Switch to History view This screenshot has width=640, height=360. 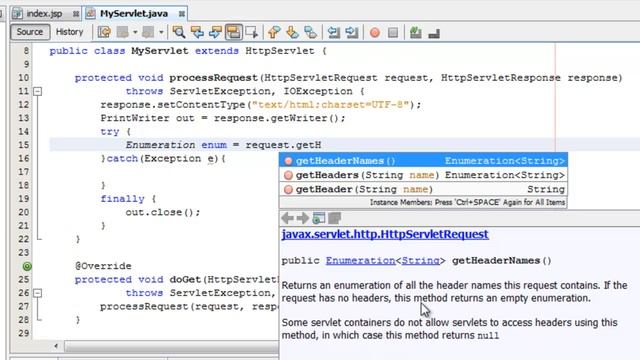[69, 32]
